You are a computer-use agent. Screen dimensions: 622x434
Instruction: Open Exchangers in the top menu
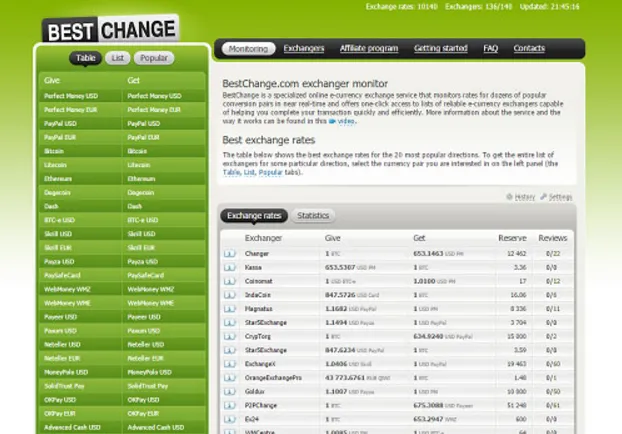(x=304, y=48)
